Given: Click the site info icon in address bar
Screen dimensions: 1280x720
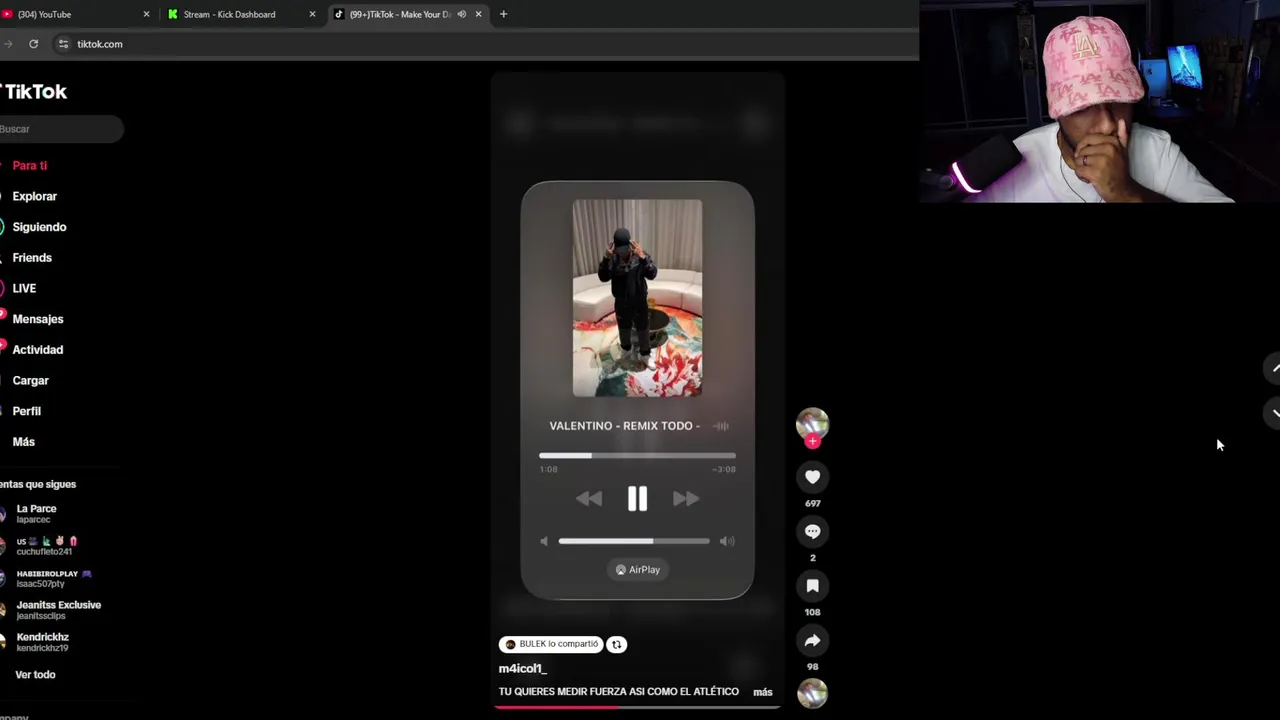Looking at the screenshot, I should click(x=63, y=44).
